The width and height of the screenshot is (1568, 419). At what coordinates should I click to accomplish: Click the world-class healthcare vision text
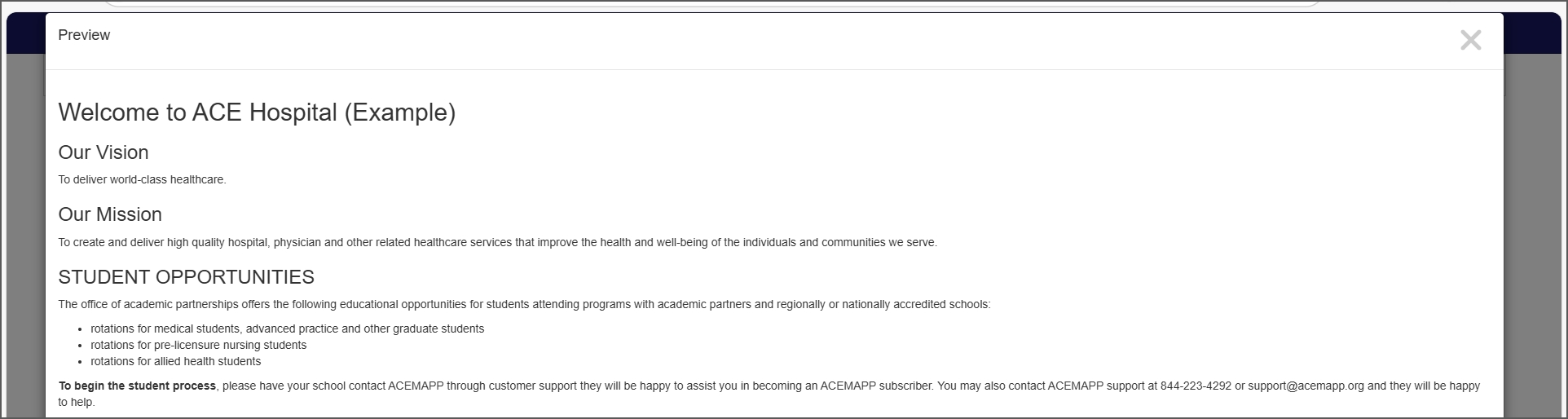pyautogui.click(x=142, y=179)
